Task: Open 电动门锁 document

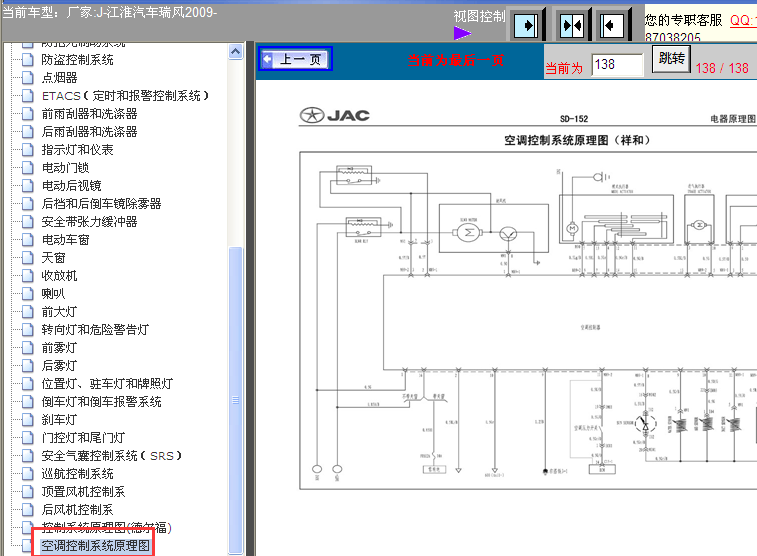Action: (65, 168)
